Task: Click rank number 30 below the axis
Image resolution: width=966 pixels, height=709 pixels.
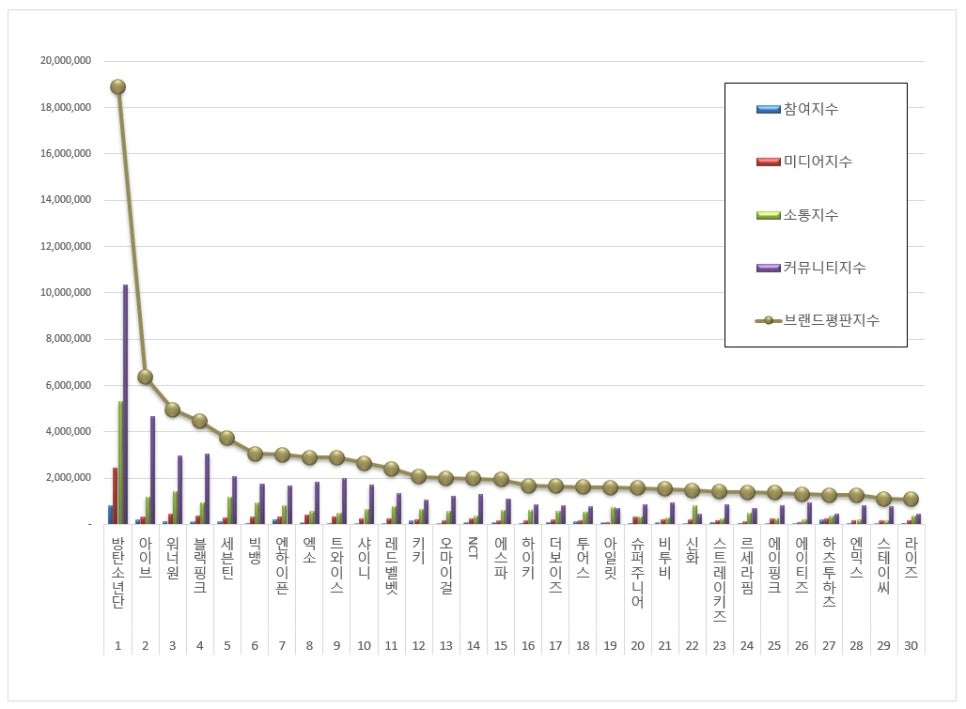Action: (x=910, y=646)
